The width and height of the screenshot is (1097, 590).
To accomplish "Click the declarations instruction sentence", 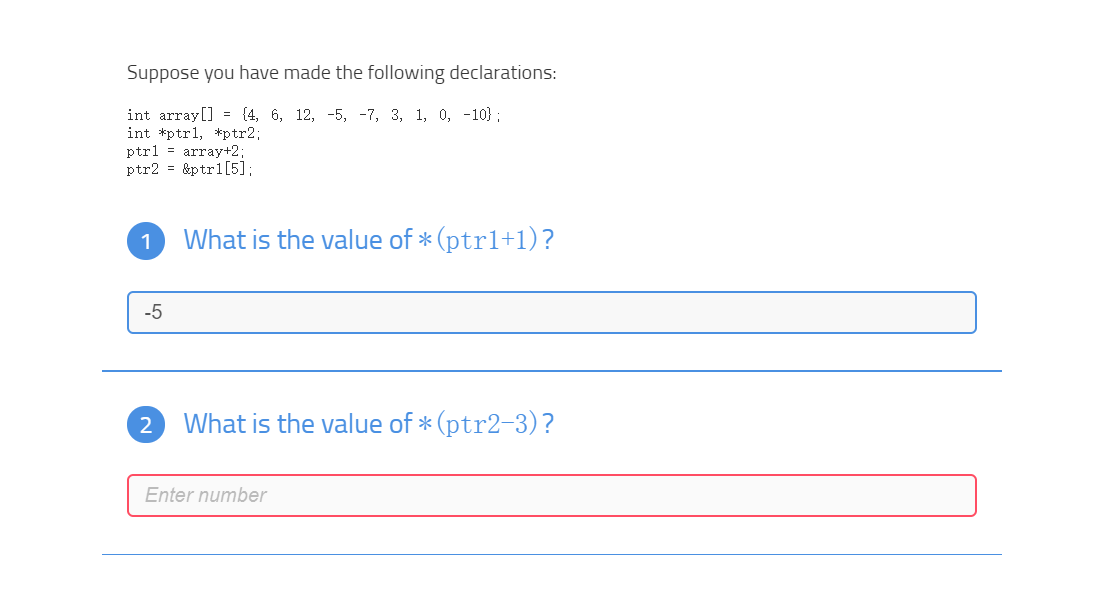I will (x=341, y=72).
